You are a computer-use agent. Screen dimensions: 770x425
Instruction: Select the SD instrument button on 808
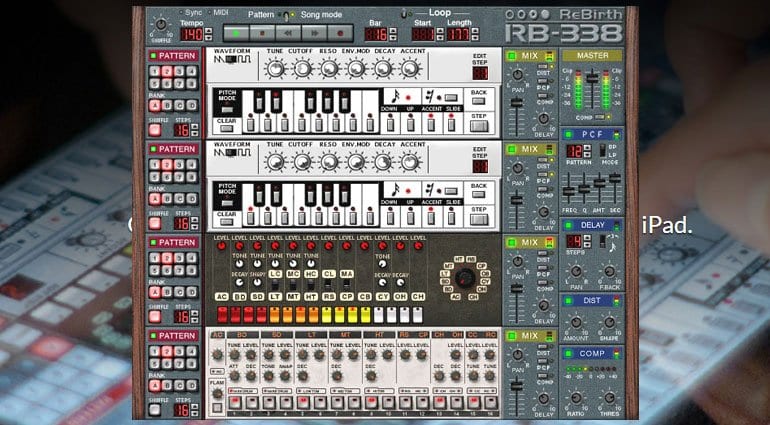(257, 297)
